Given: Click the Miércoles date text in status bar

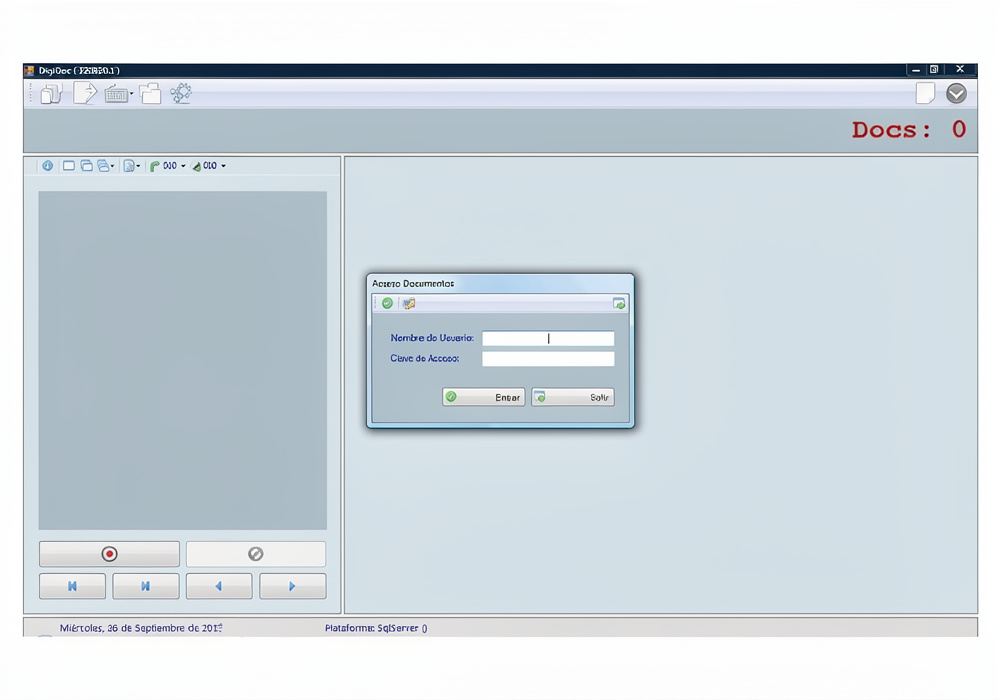Looking at the screenshot, I should tap(141, 628).
